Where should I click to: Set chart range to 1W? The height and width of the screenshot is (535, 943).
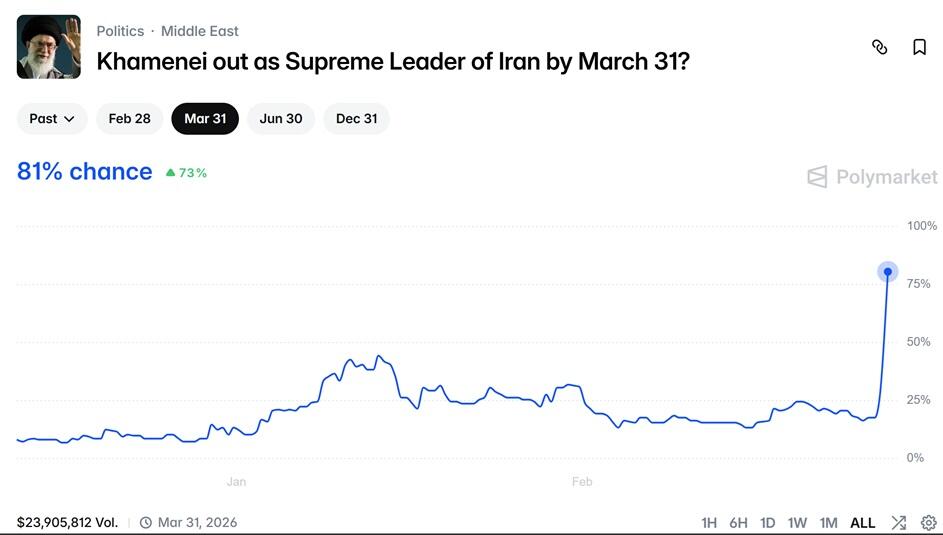click(797, 522)
